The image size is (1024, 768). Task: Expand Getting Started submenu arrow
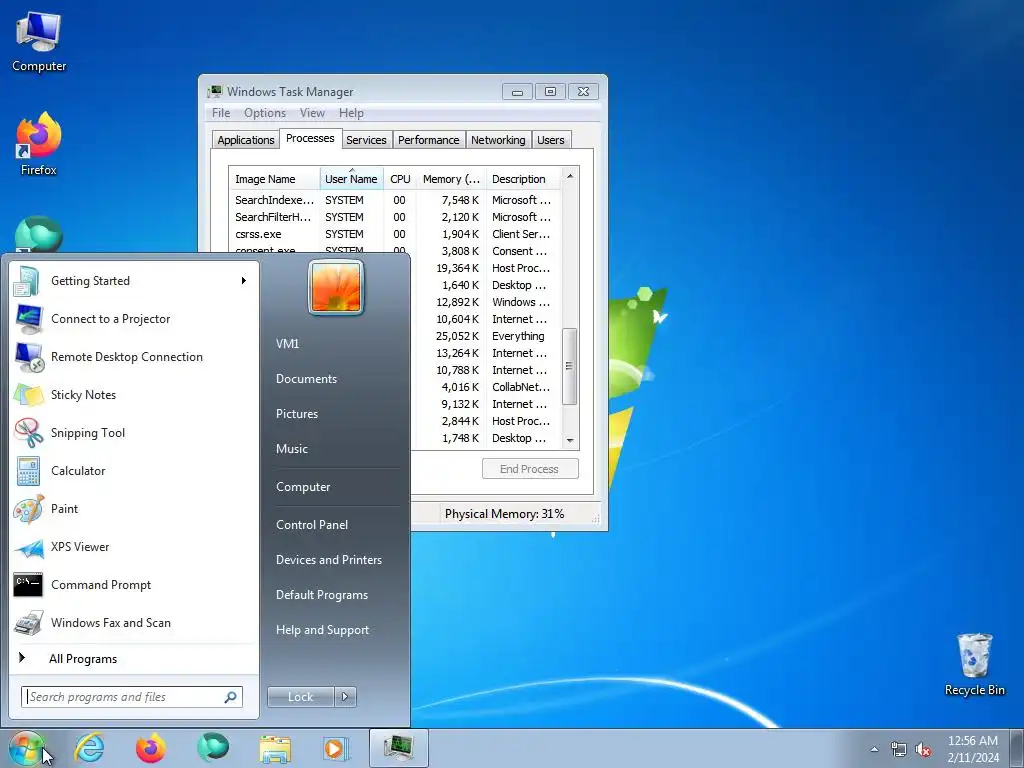point(244,281)
